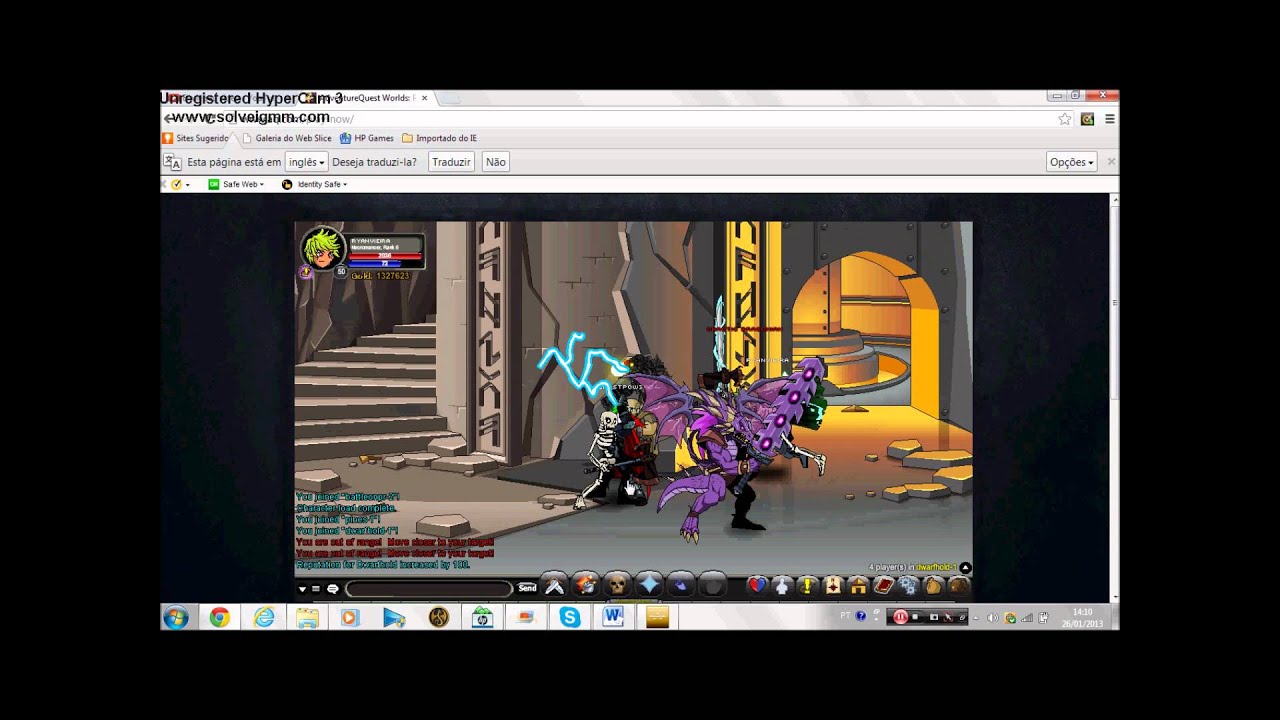Dismiss the translate bar with X
The width and height of the screenshot is (1280, 720).
click(1111, 162)
